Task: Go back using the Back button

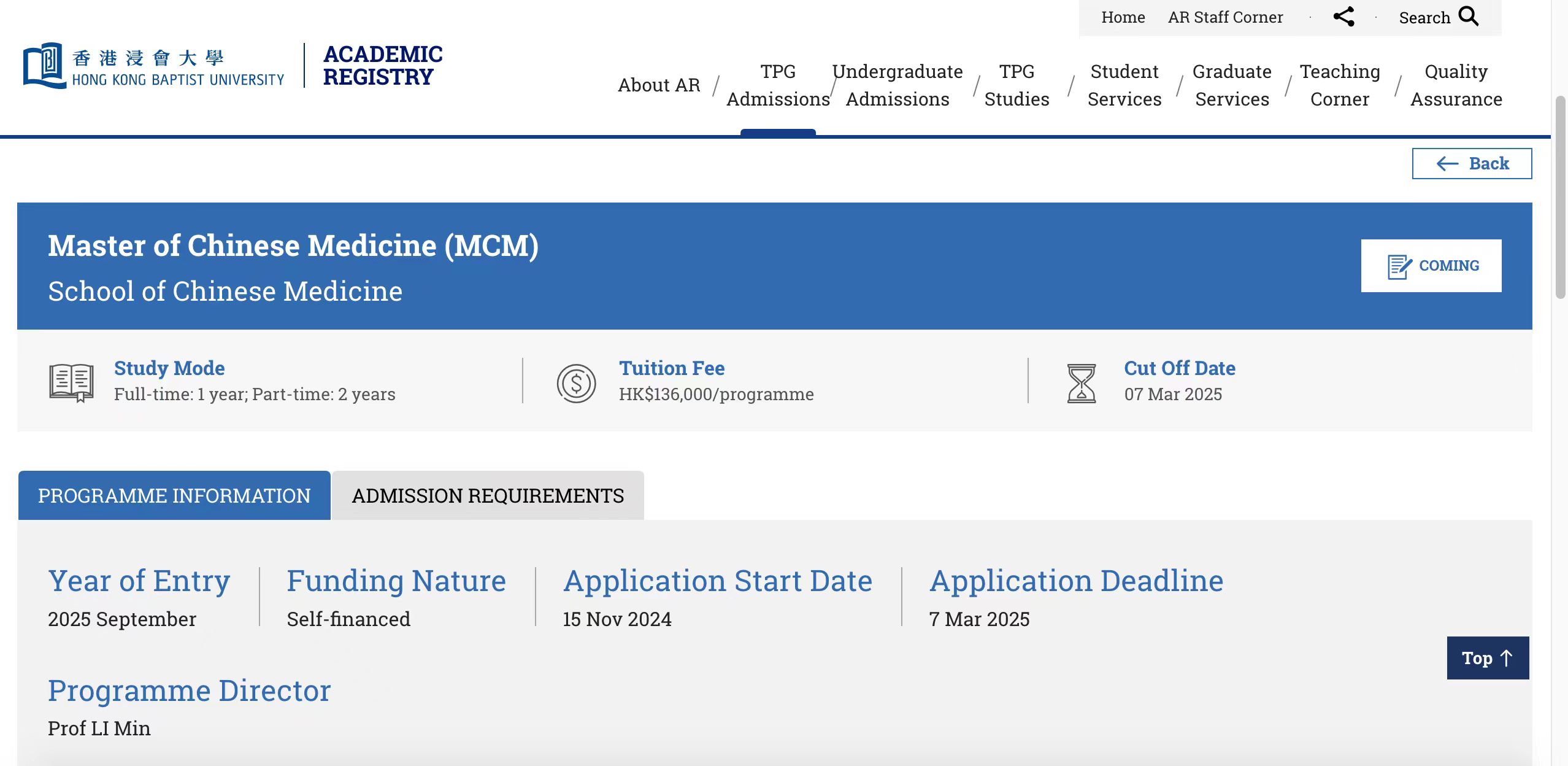Action: [1472, 163]
